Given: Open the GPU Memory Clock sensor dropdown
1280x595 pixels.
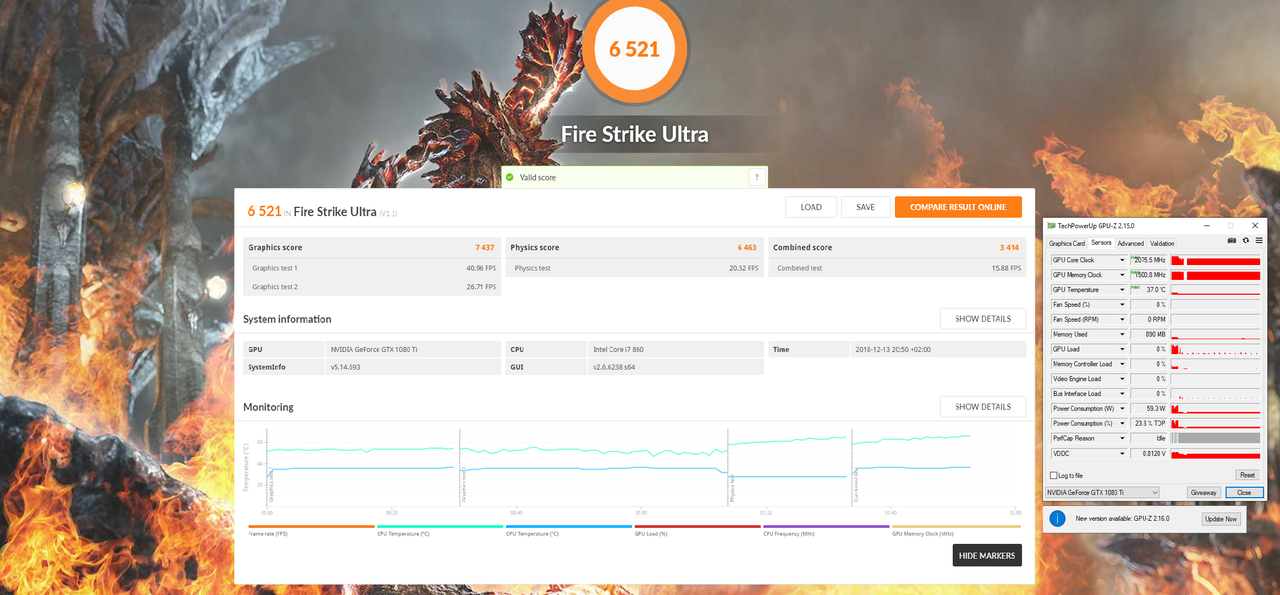Looking at the screenshot, I should [1122, 275].
